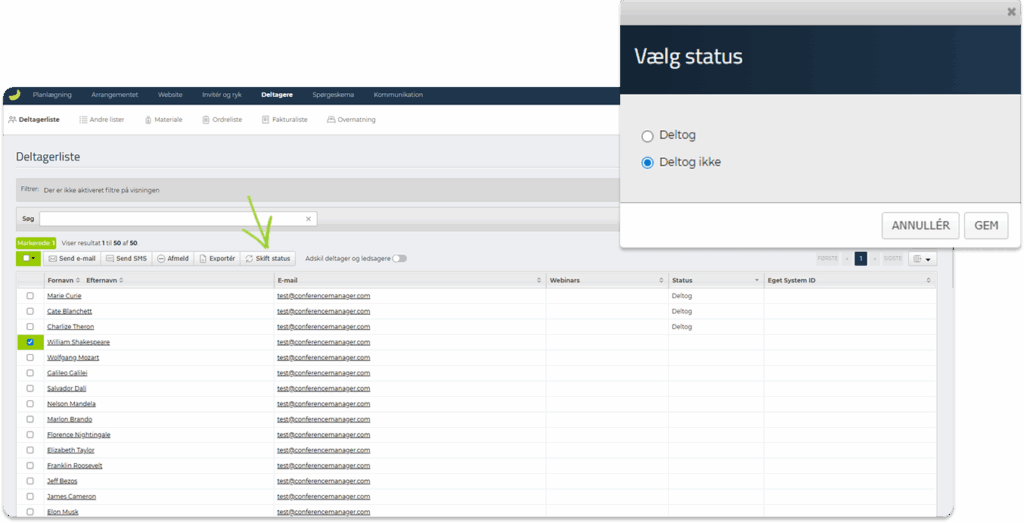The image size is (1024, 523).
Task: Click the Send SMS icon
Action: point(110,258)
